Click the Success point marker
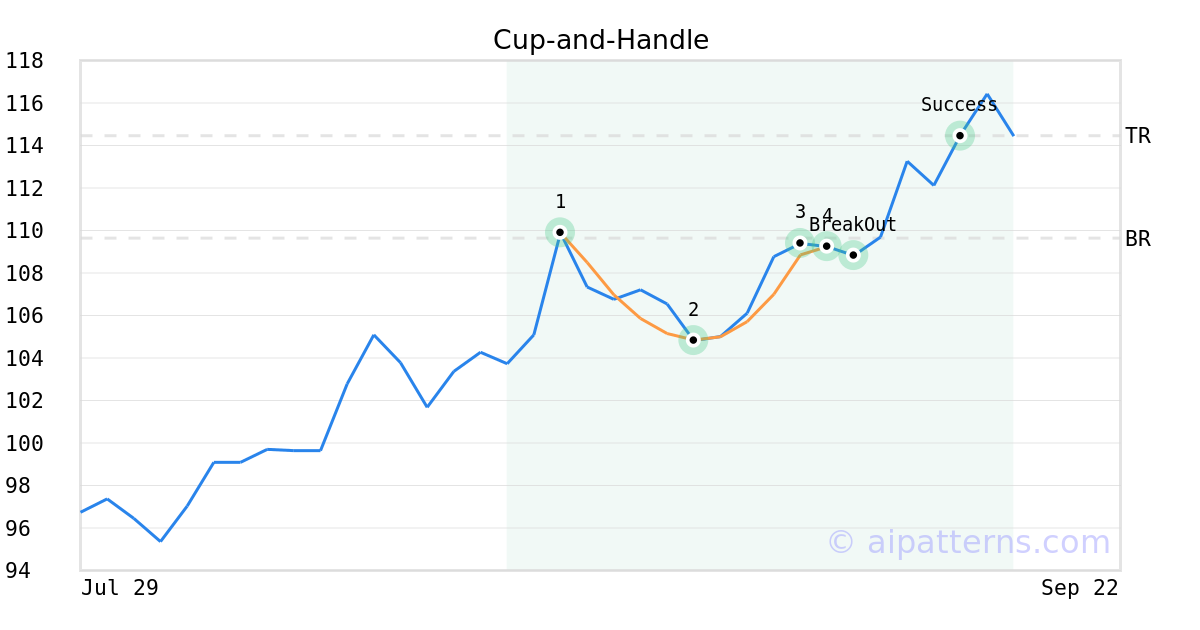The height and width of the screenshot is (630, 1200). pyautogui.click(x=960, y=135)
